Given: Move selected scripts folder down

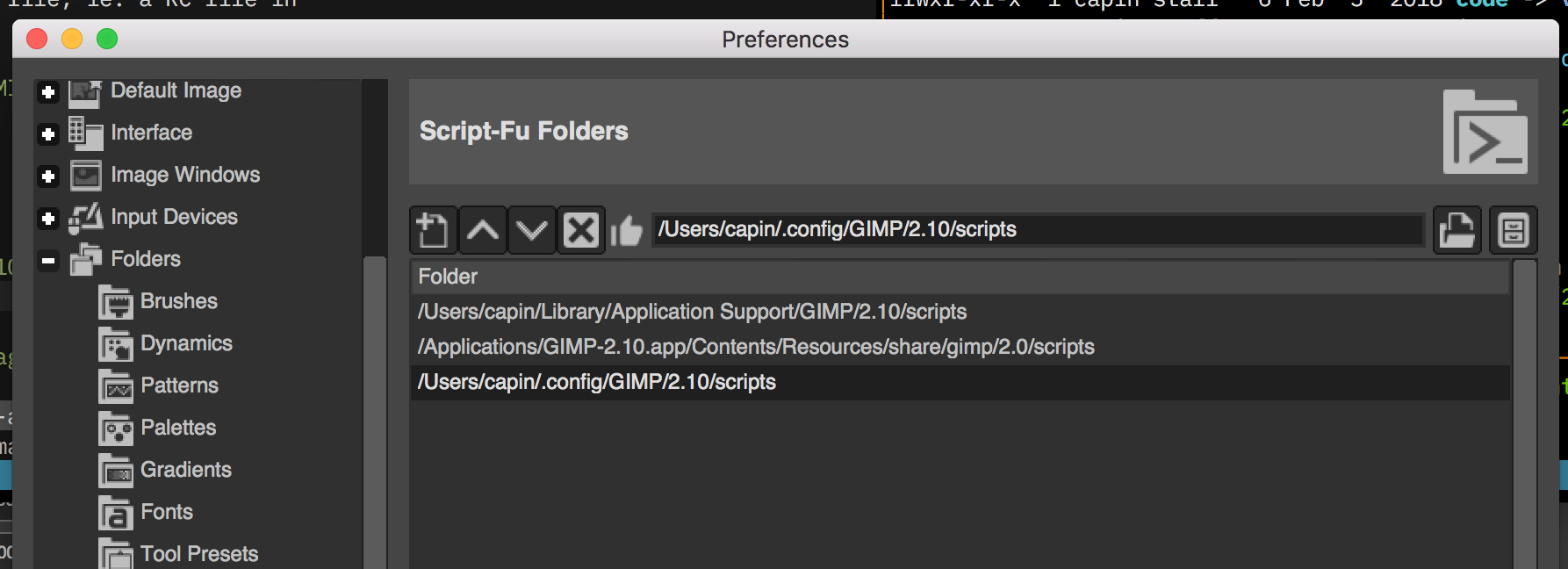Looking at the screenshot, I should (x=530, y=230).
